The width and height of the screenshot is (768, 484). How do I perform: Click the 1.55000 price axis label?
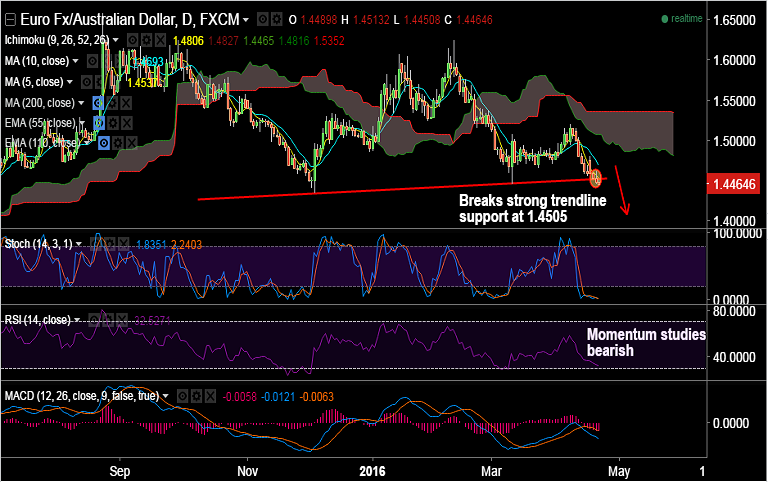(734, 101)
